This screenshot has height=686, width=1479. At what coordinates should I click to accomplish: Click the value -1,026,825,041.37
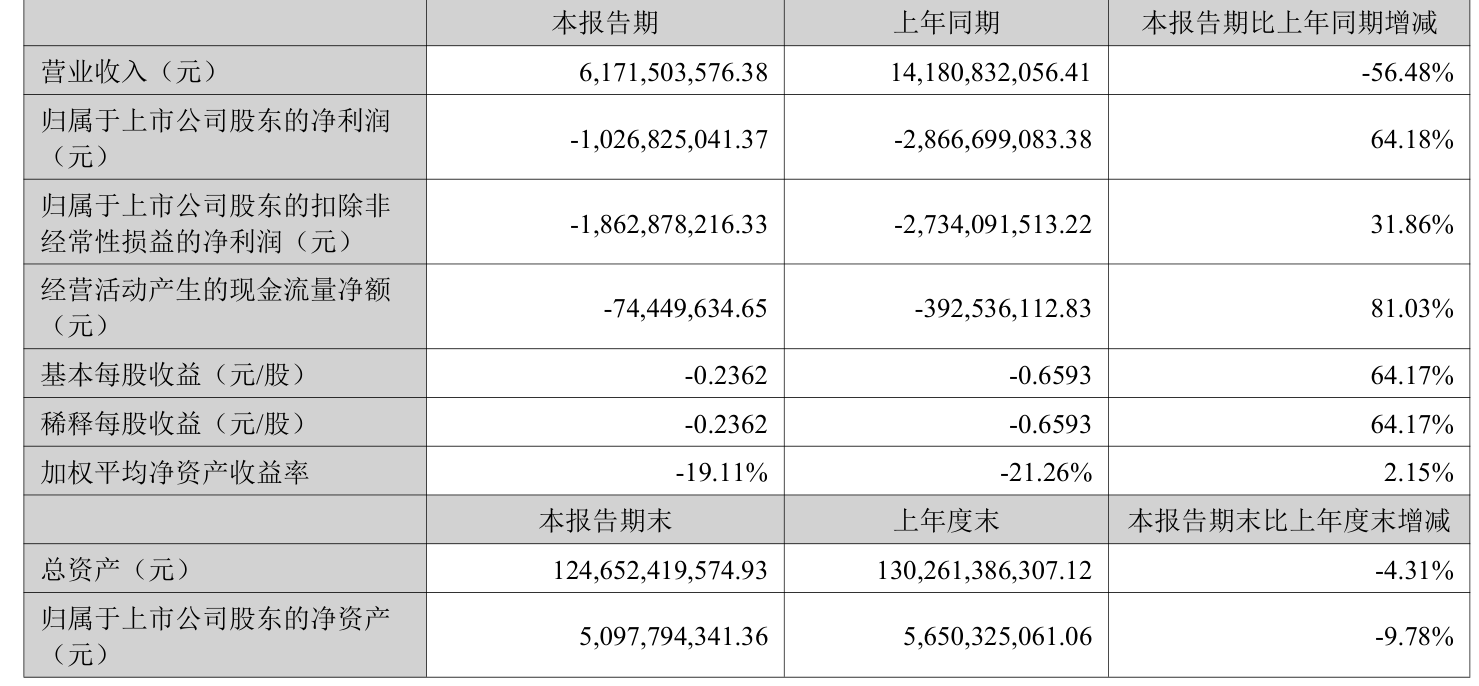coord(668,140)
